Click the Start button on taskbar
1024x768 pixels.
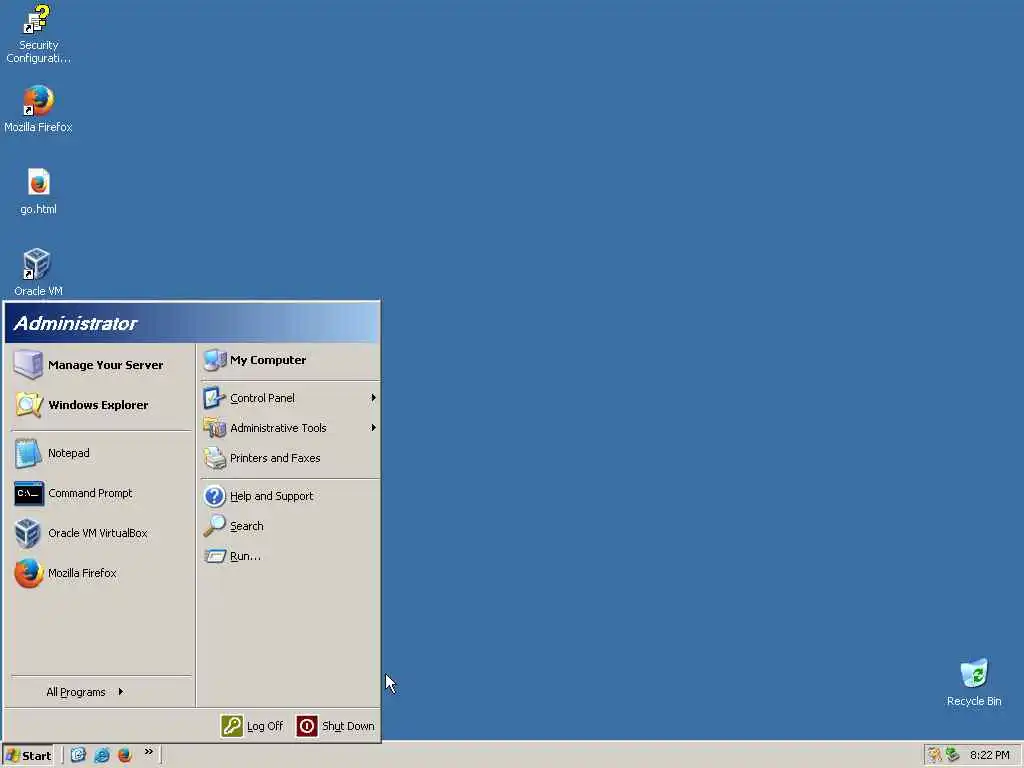tap(28, 756)
